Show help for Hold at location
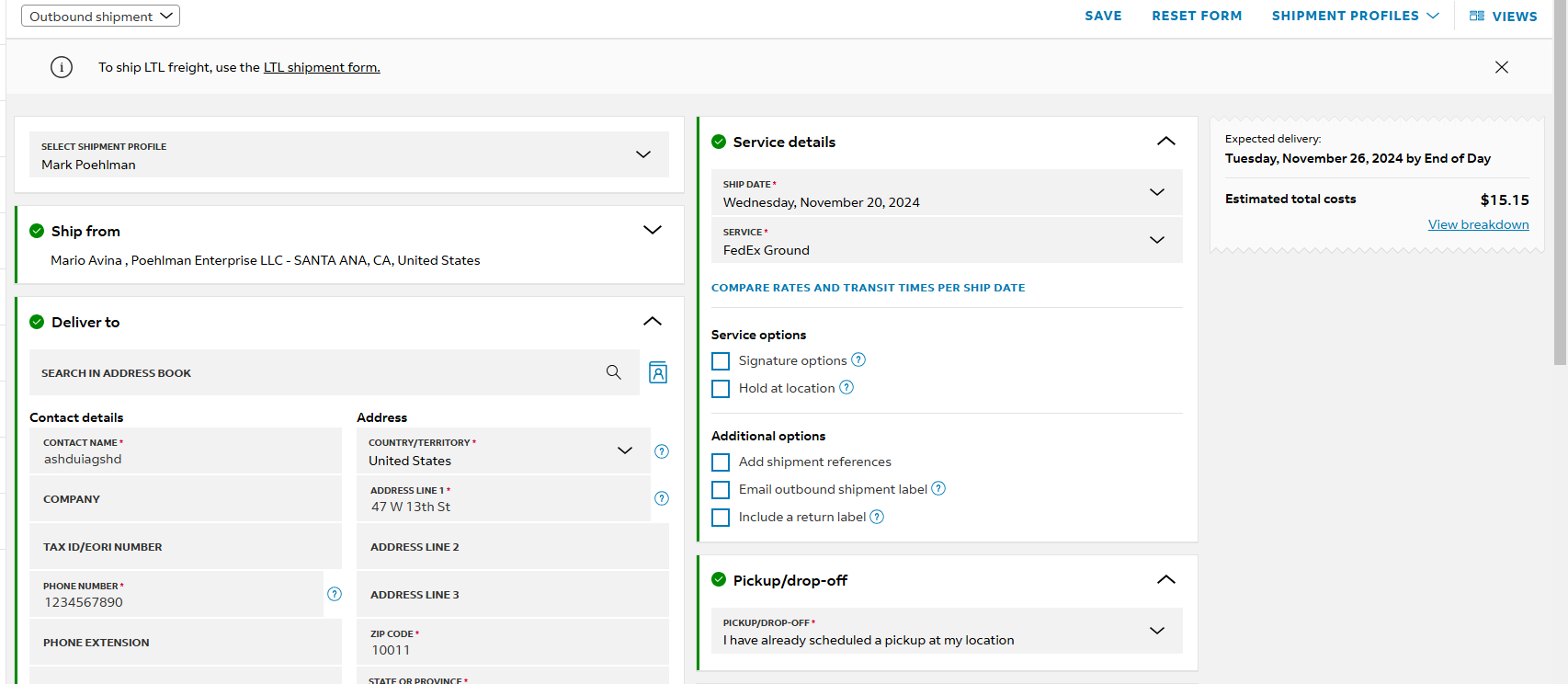Screen dimensions: 1568x684 point(846,387)
